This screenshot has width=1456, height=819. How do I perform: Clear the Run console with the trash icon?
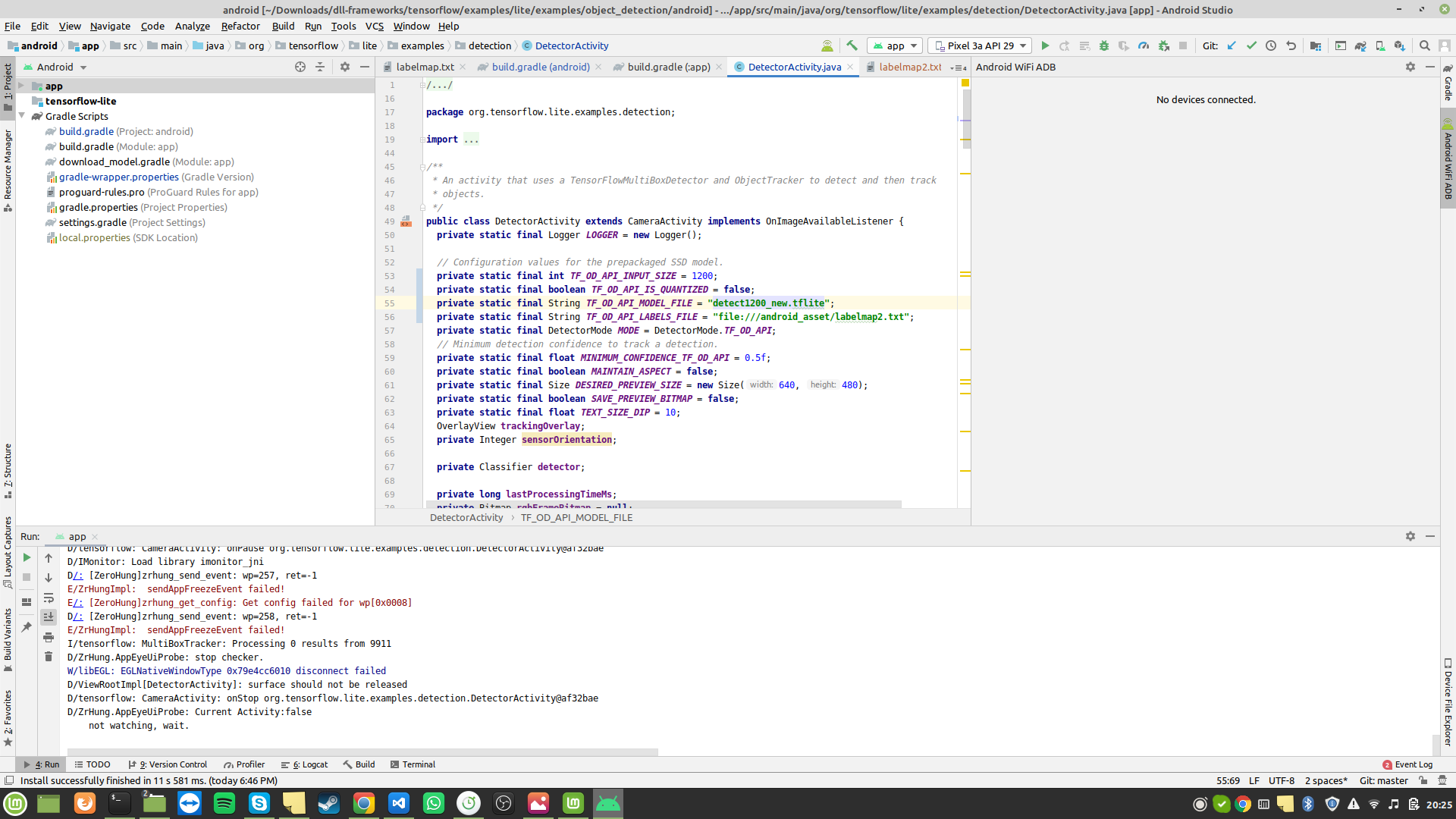[49, 656]
